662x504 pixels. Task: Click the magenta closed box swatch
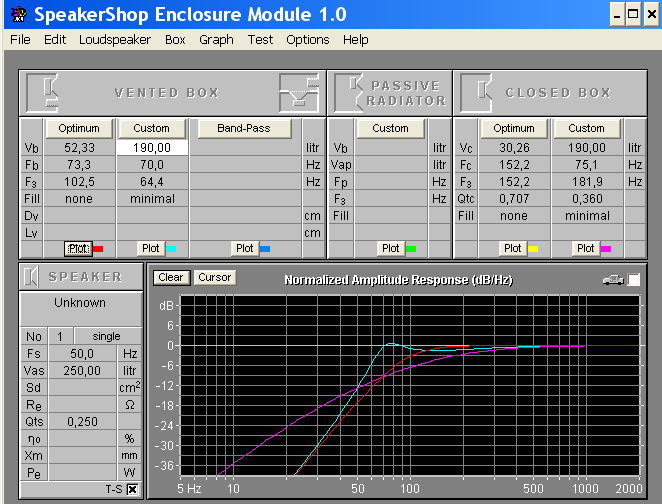pyautogui.click(x=606, y=249)
